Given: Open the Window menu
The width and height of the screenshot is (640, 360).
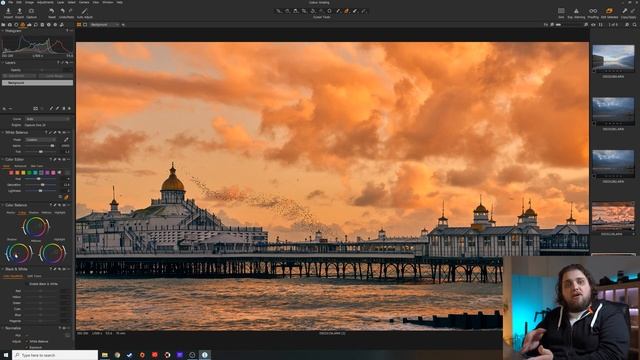Looking at the screenshot, I should tap(108, 2).
